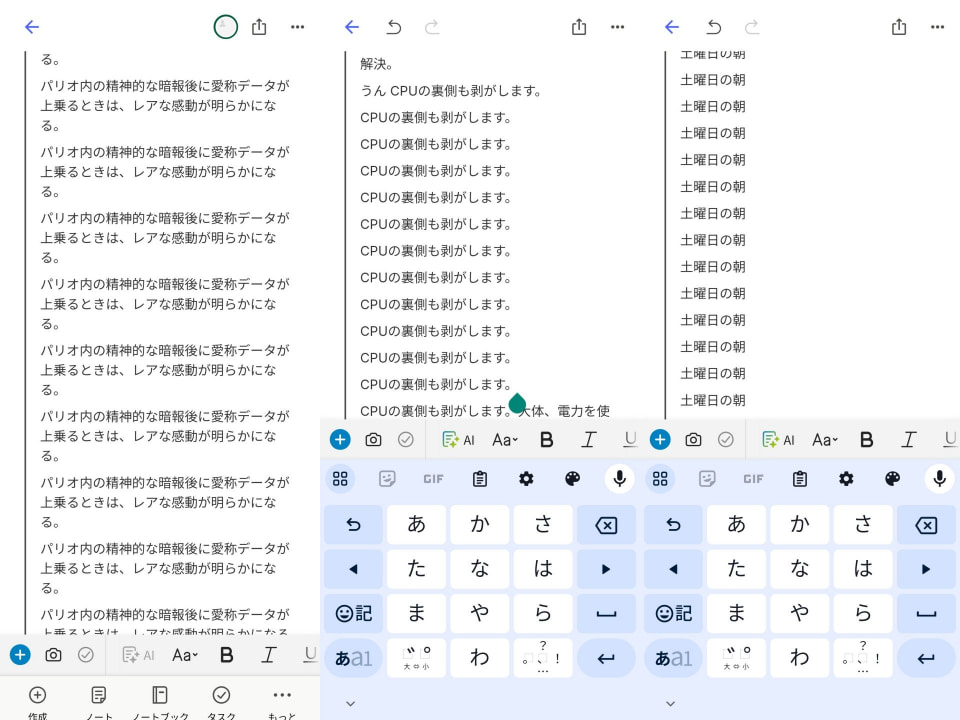Expand the Aa text style dropdown on the left screen
Viewport: 960px width, 720px height.
(x=185, y=655)
